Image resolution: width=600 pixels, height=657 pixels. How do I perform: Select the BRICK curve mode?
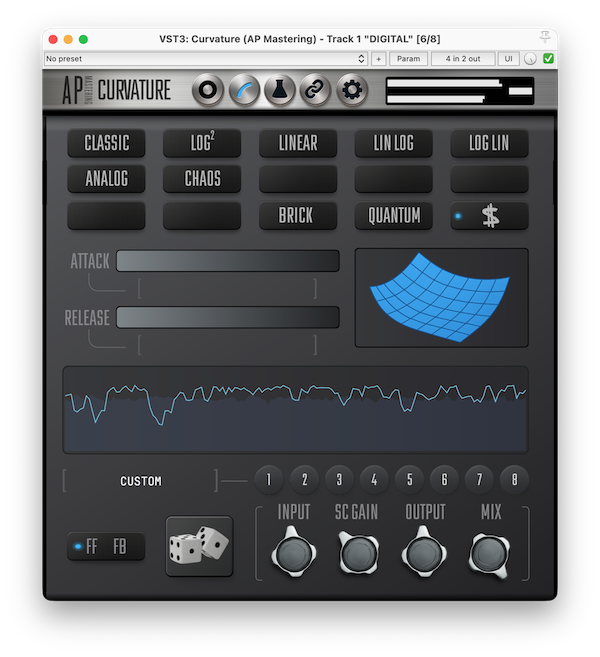pos(298,216)
